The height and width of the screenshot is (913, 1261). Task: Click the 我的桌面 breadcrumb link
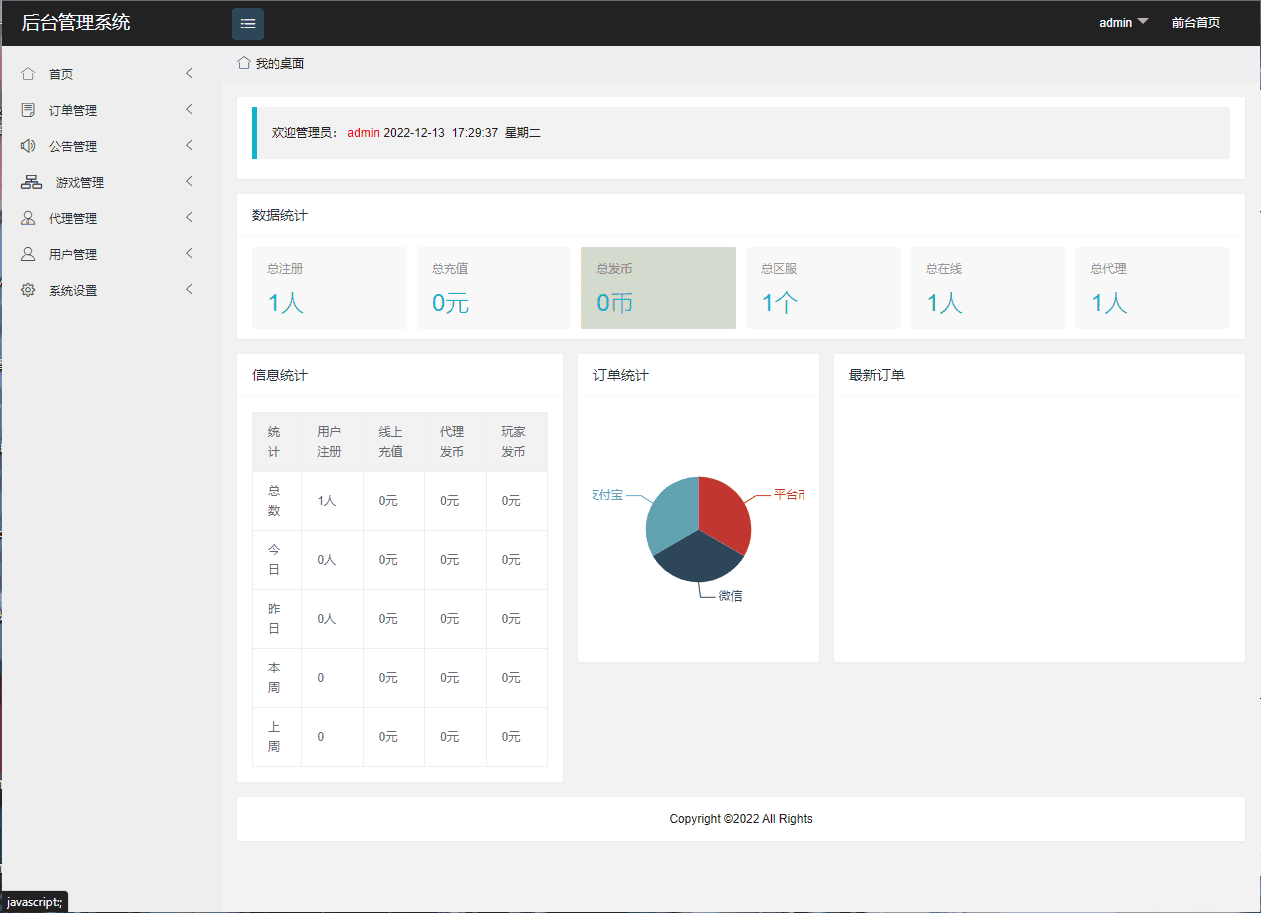279,63
